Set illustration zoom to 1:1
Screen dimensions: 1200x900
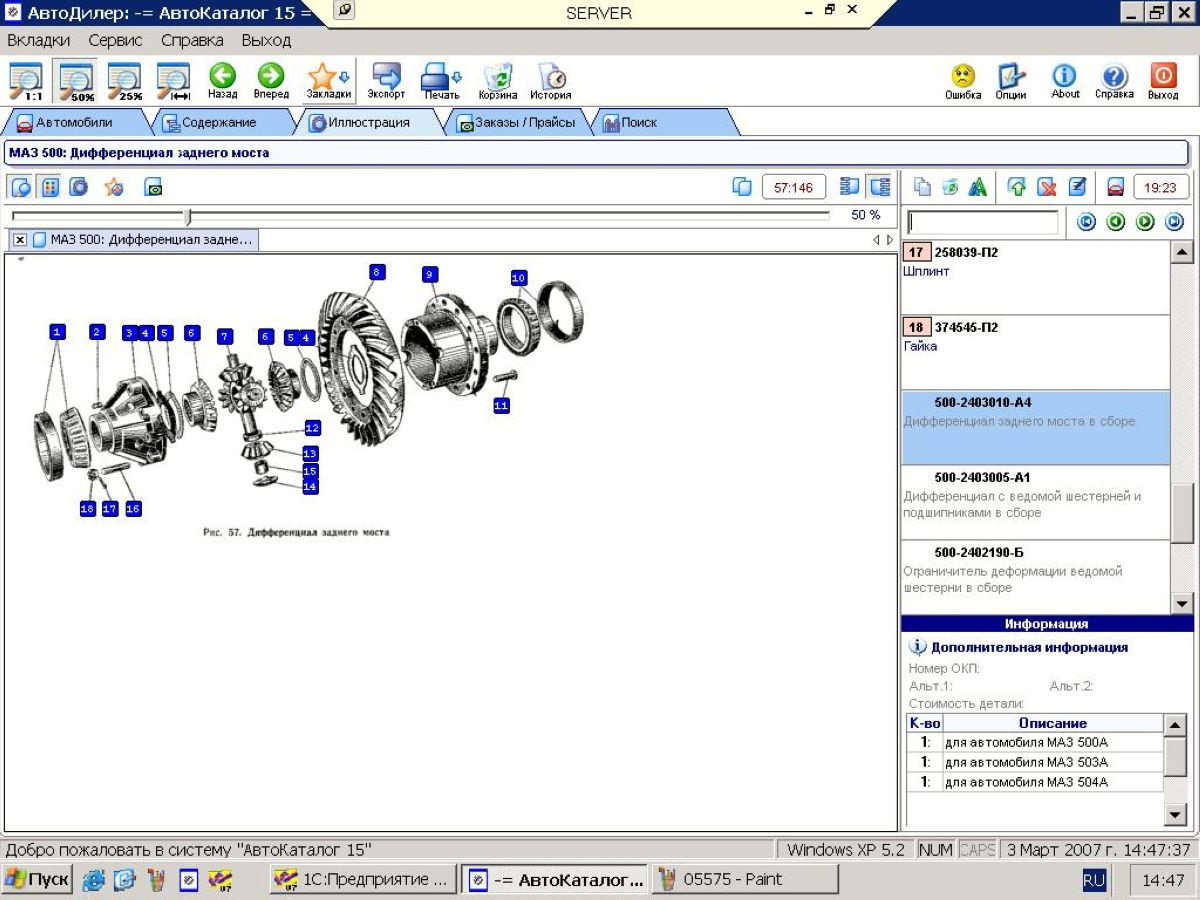pos(26,81)
